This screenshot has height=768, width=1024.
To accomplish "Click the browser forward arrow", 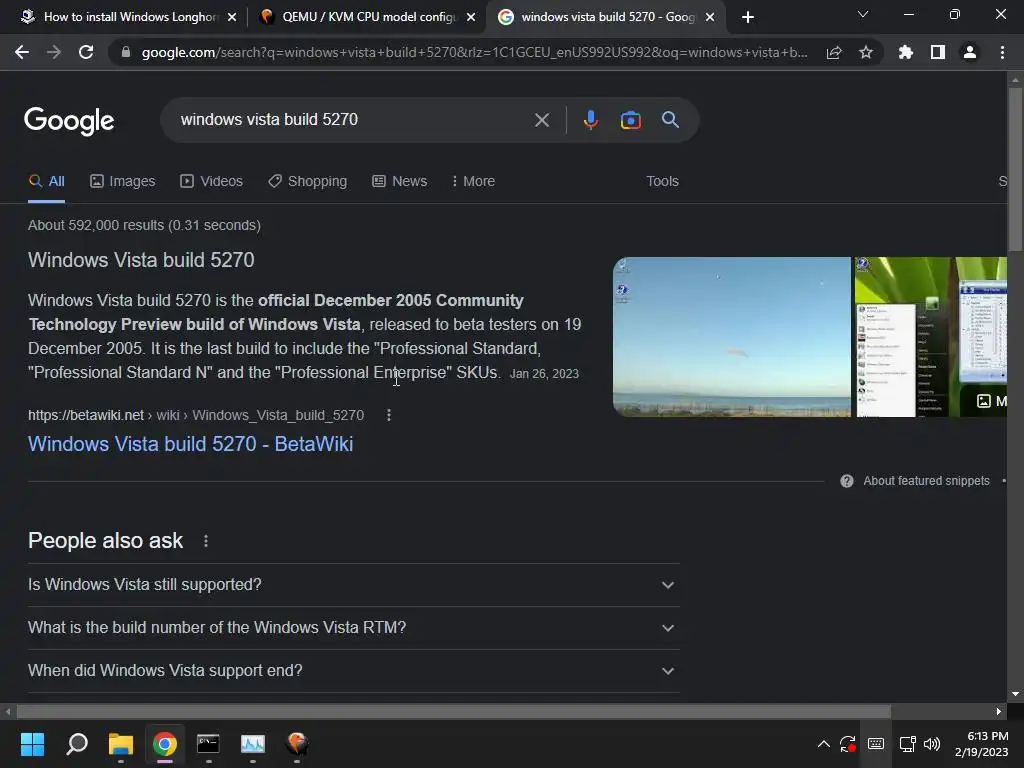I will click(54, 52).
